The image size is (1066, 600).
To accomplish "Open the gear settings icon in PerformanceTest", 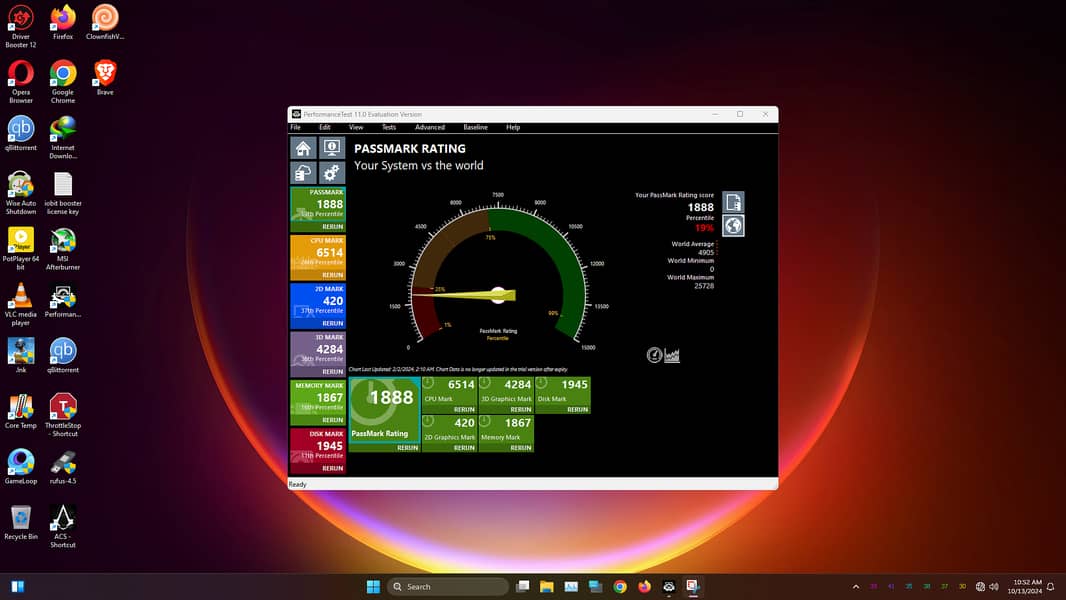I will tap(332, 173).
